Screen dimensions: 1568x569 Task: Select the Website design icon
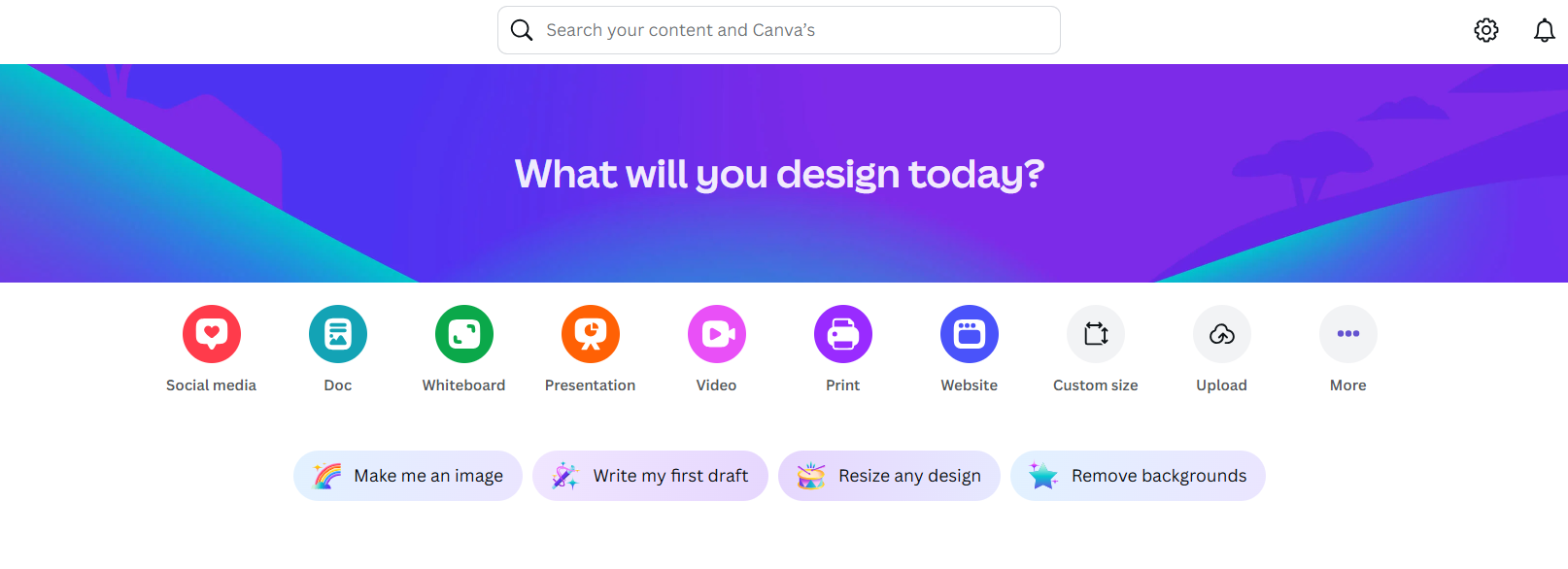970,334
